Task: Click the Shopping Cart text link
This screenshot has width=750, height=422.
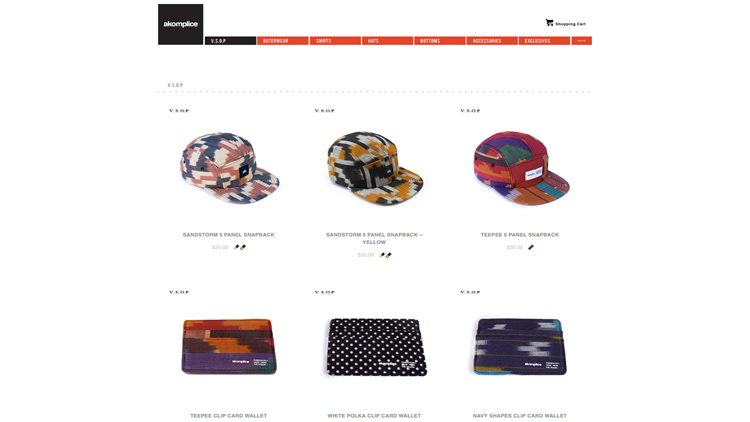Action: click(570, 24)
